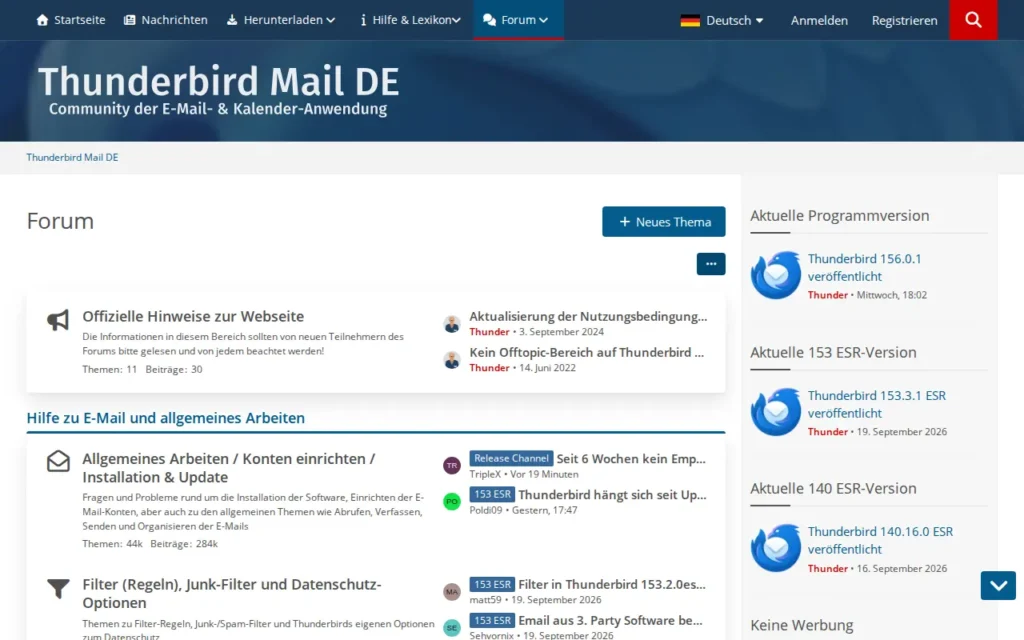Click the speech bubbles icon beside Forum

(x=489, y=20)
